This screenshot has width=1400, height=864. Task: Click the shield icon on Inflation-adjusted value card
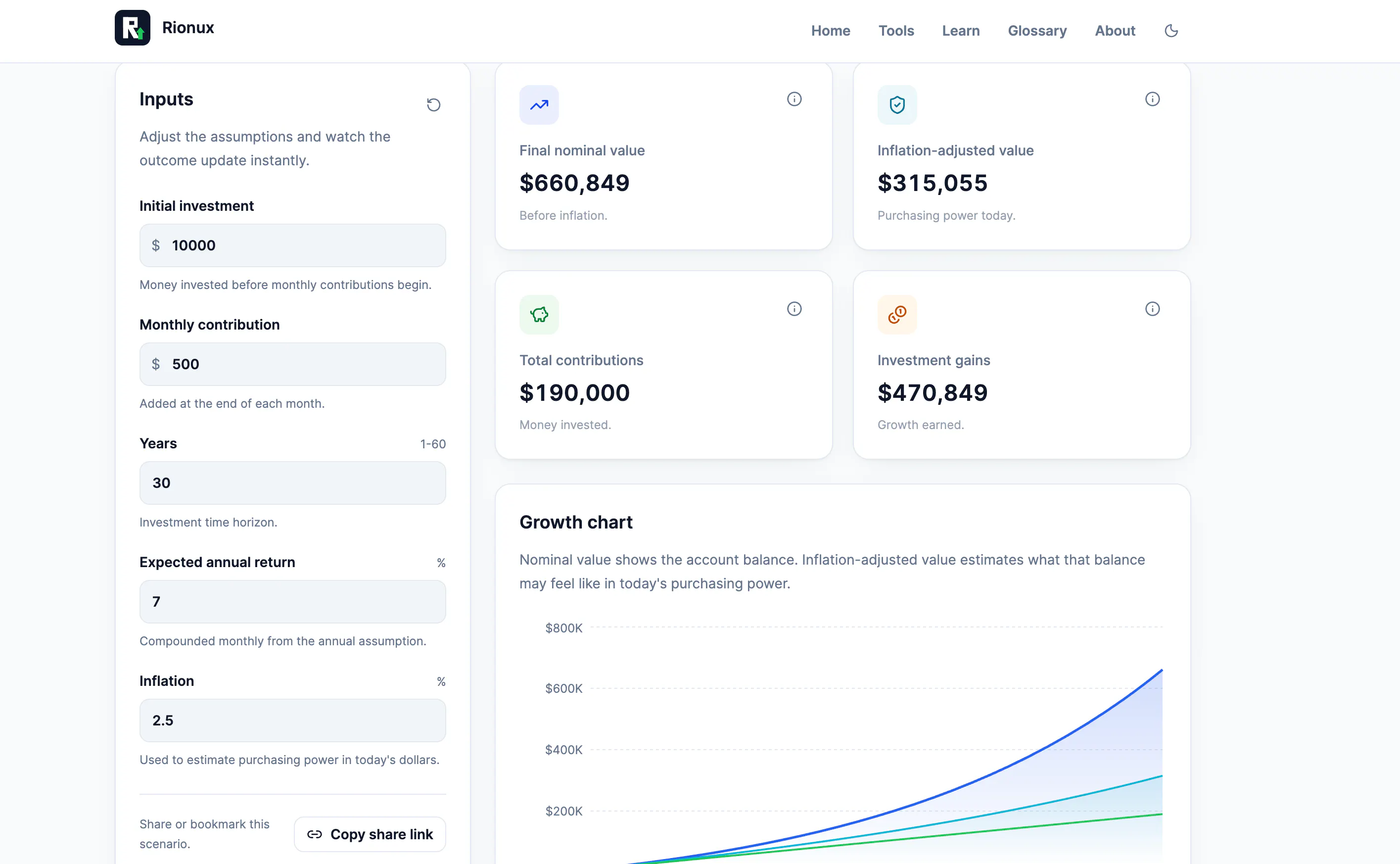click(897, 104)
